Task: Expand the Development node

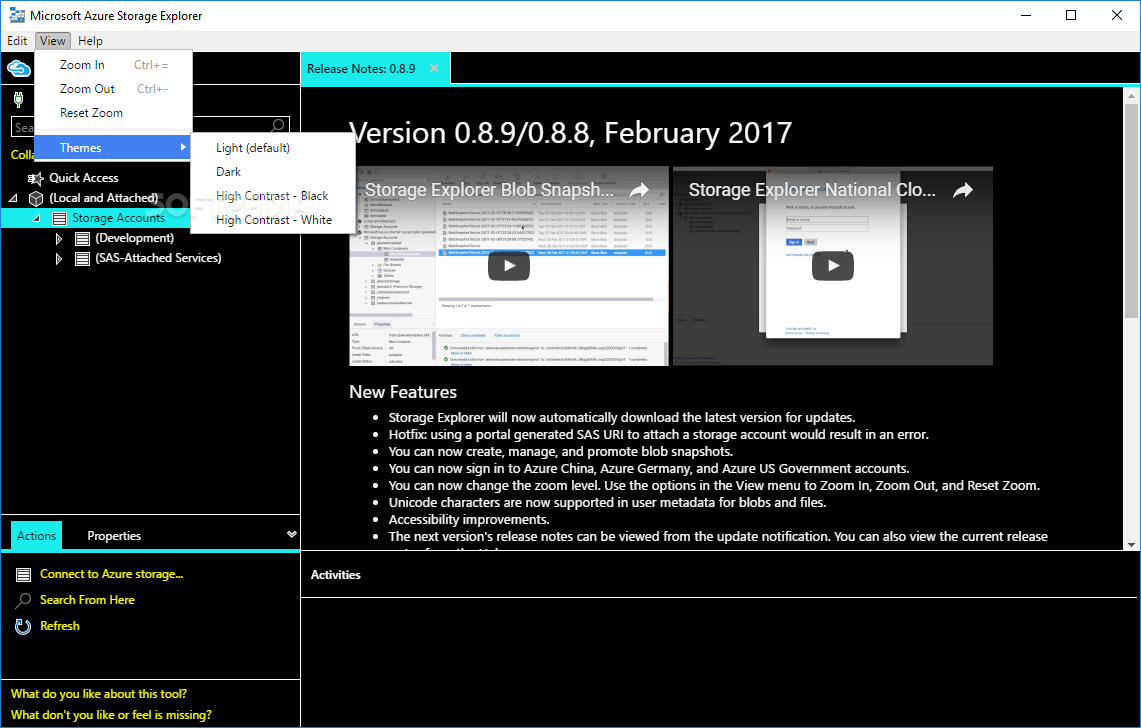Action: pyautogui.click(x=59, y=238)
